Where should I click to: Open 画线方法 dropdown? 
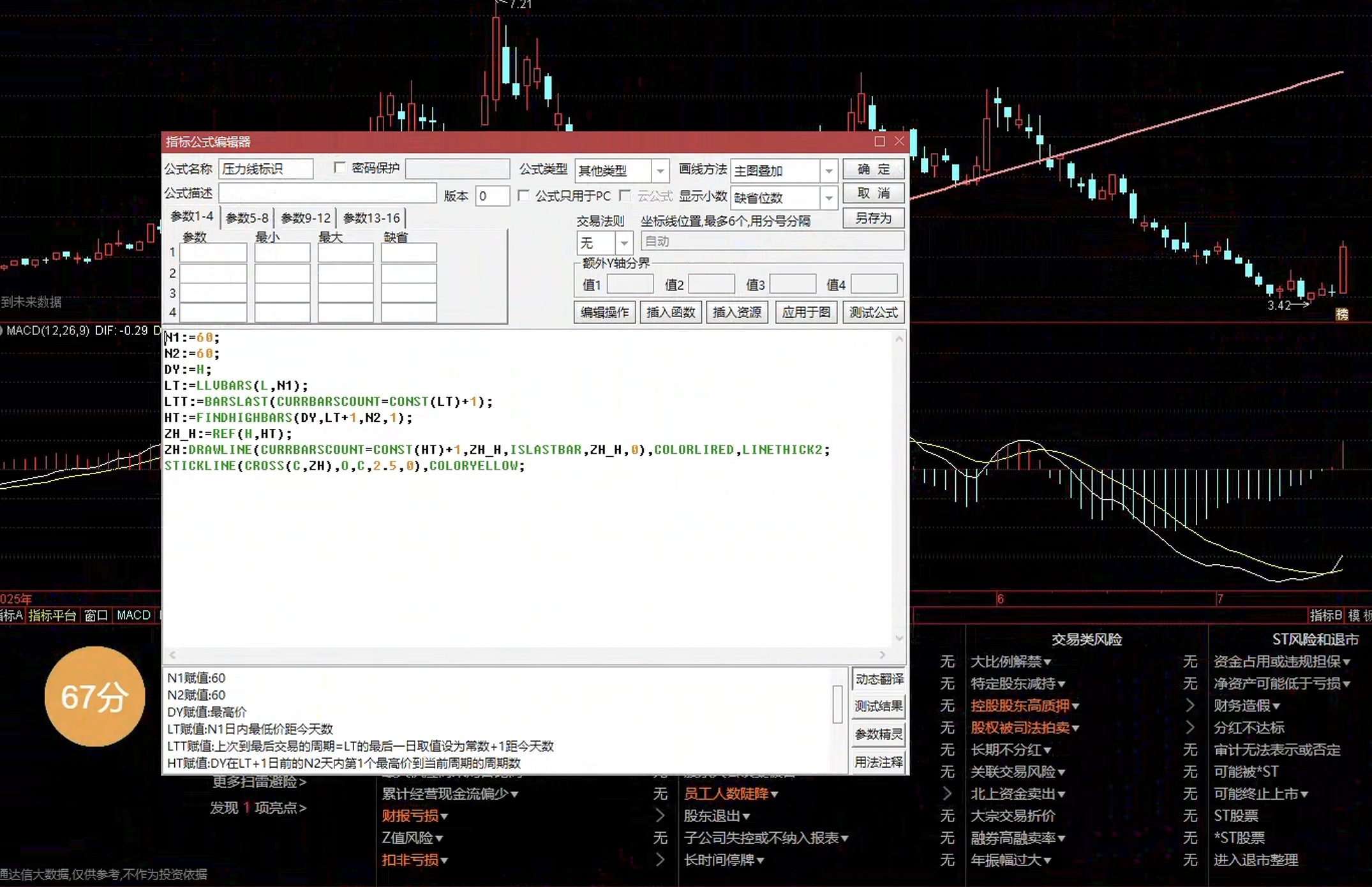828,170
